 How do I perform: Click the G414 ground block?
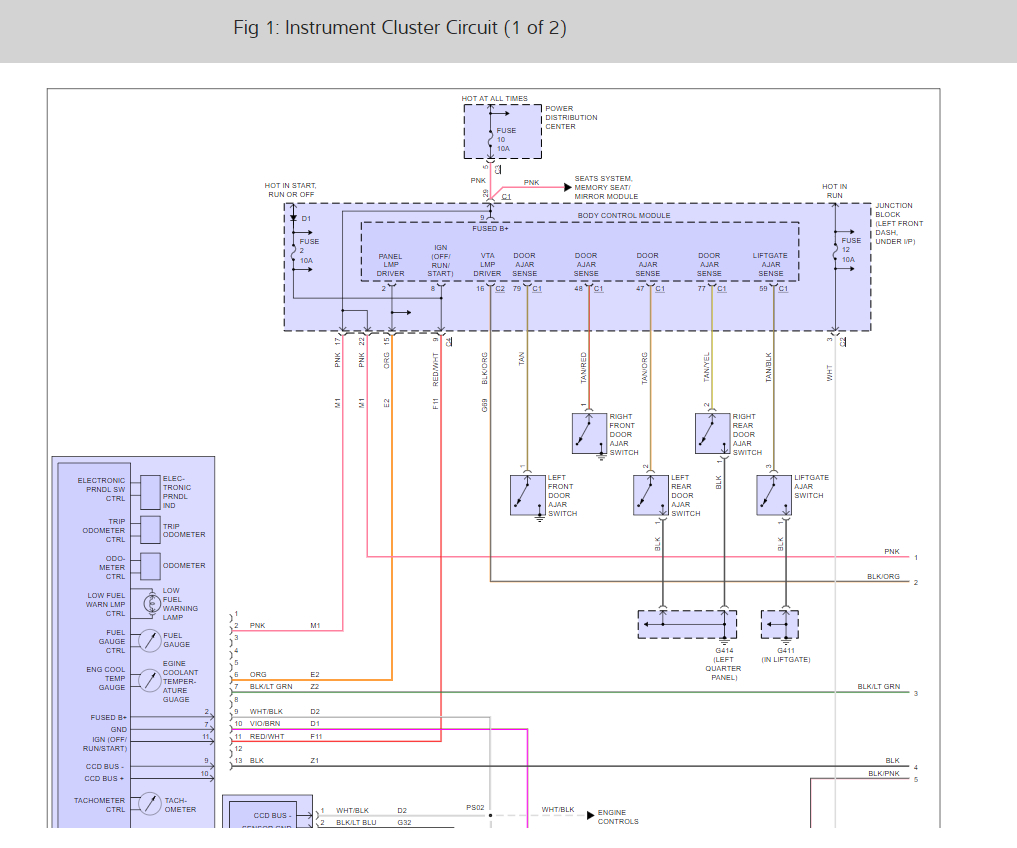687,624
